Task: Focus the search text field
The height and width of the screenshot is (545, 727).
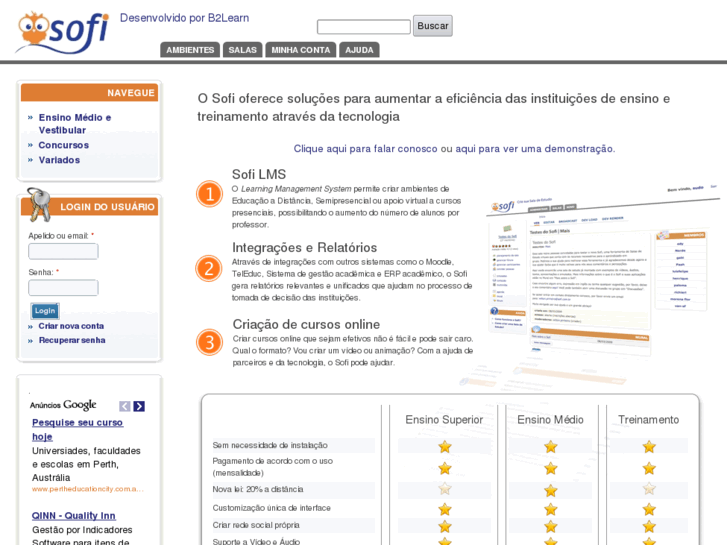Action: [364, 26]
